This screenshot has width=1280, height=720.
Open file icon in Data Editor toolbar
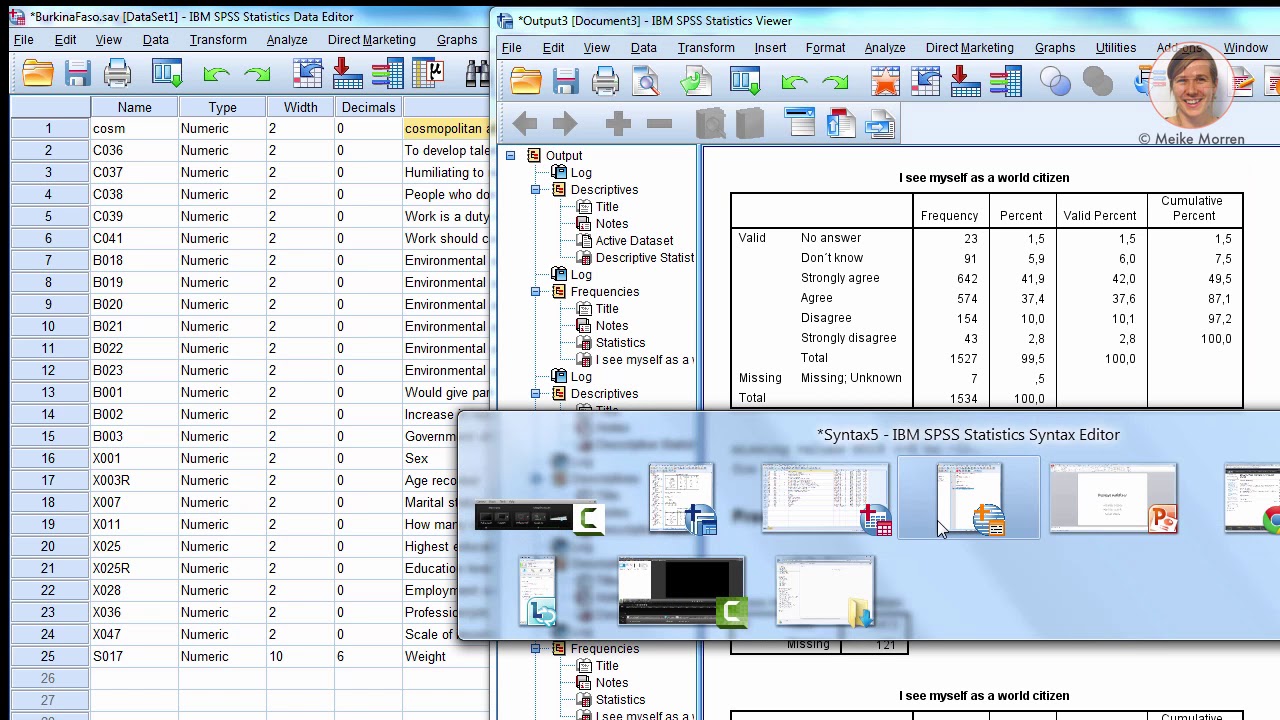[x=37, y=73]
